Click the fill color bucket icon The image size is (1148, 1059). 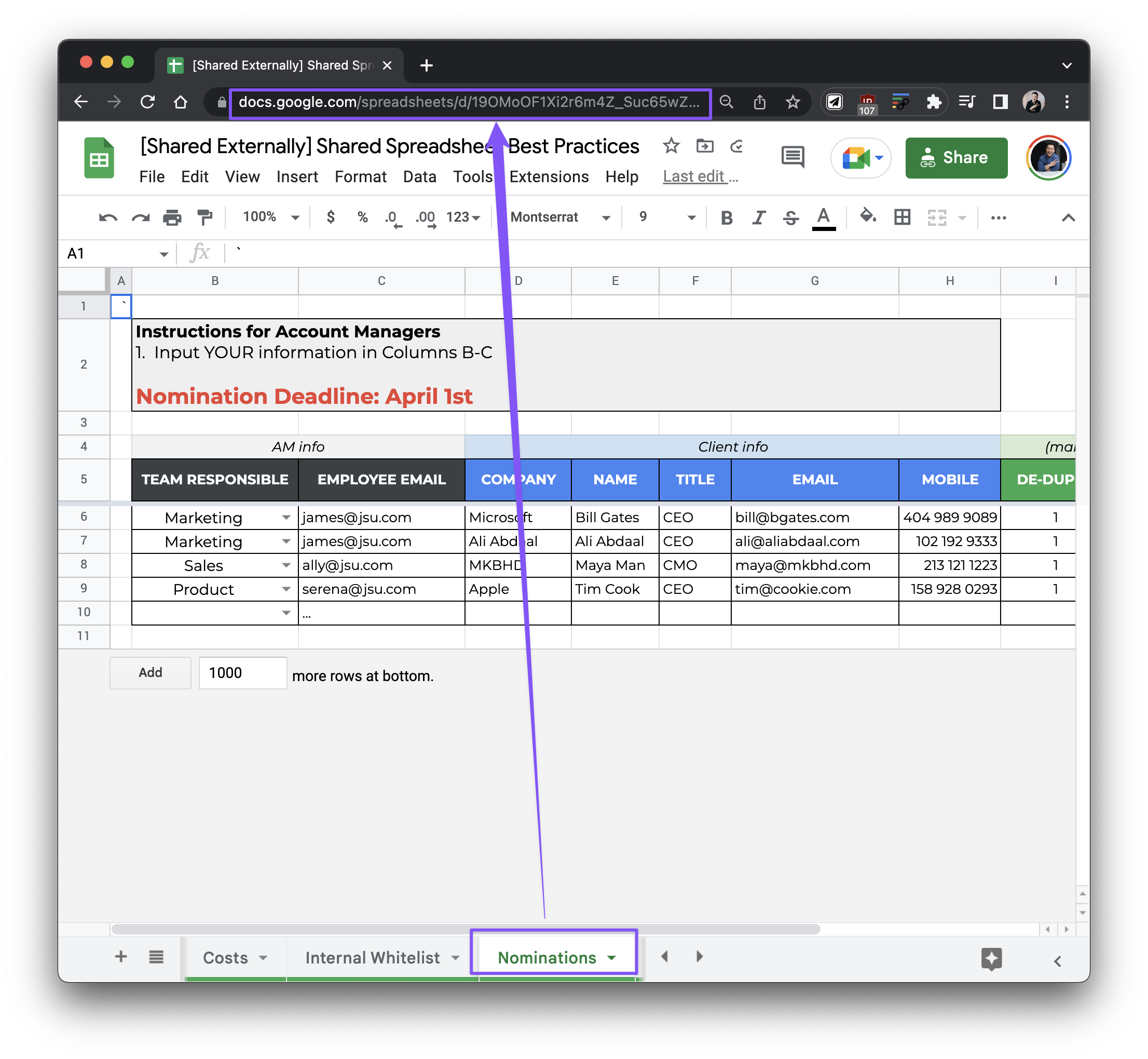868,216
